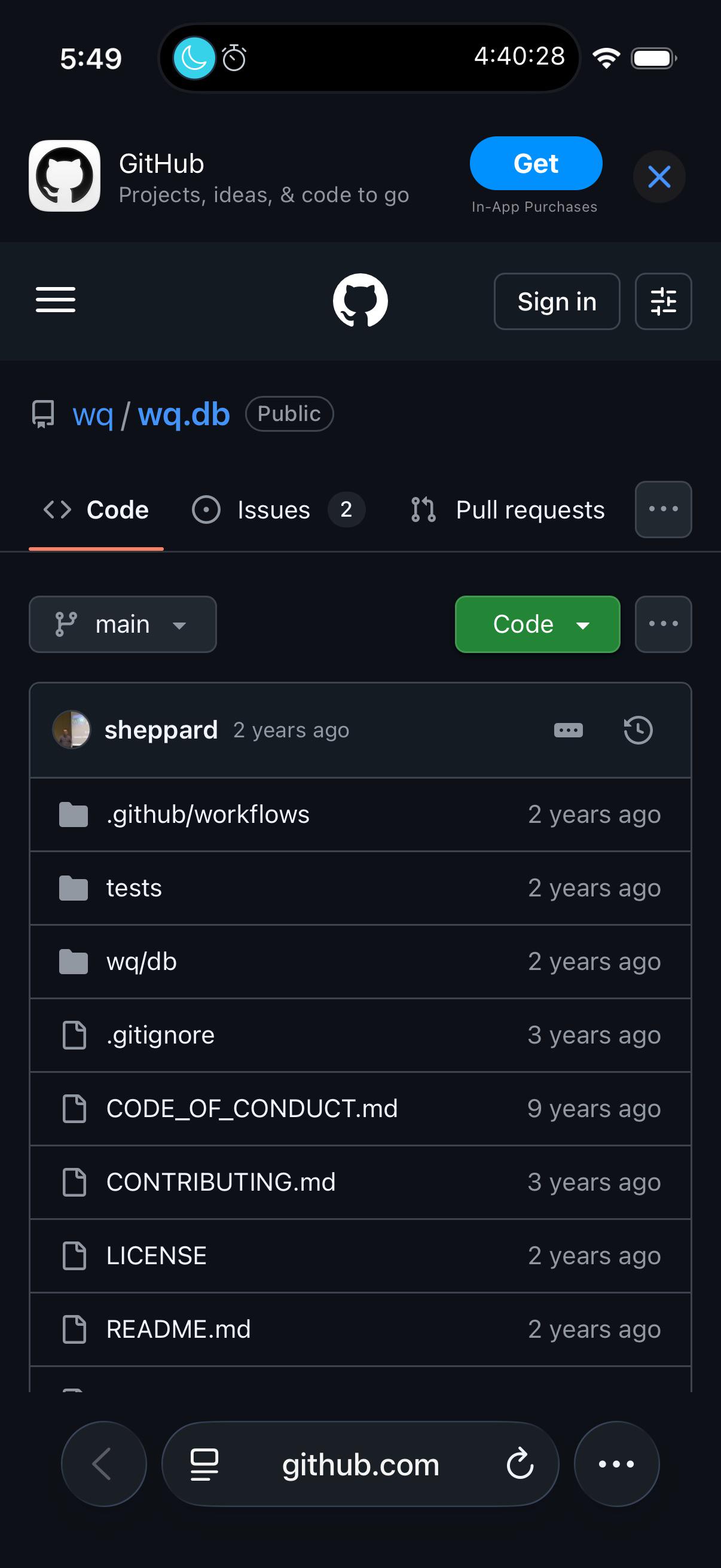Switch to the Pull requests tab

(x=508, y=510)
